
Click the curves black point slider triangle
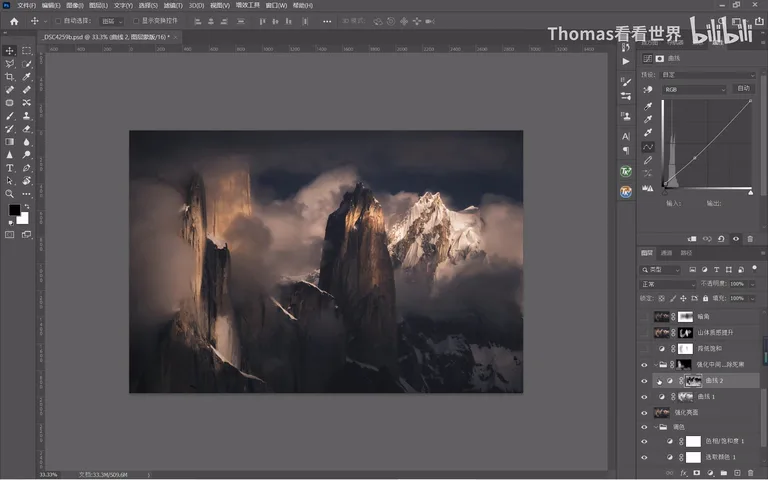pyautogui.click(x=665, y=193)
